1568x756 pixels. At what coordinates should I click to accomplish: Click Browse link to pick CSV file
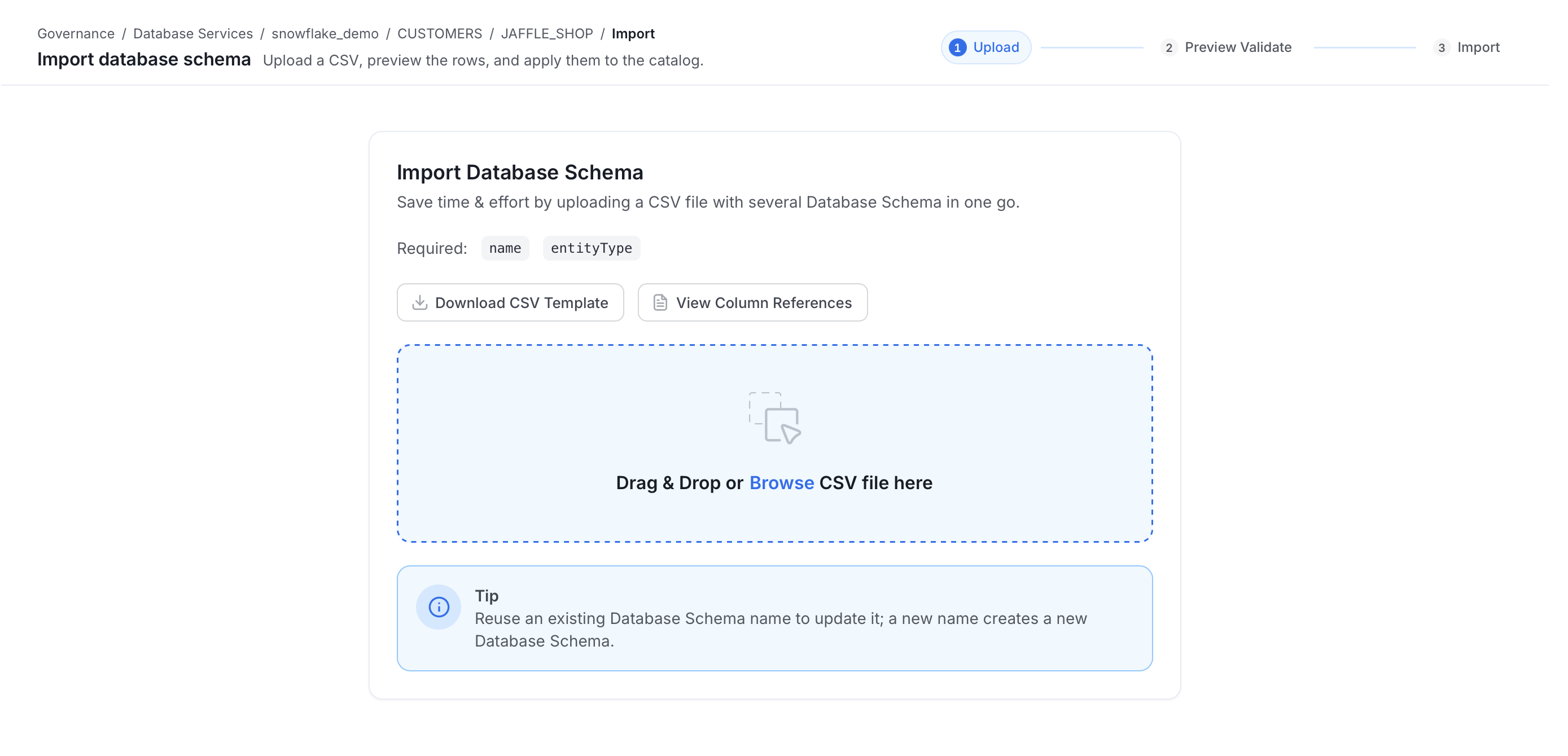[781, 482]
